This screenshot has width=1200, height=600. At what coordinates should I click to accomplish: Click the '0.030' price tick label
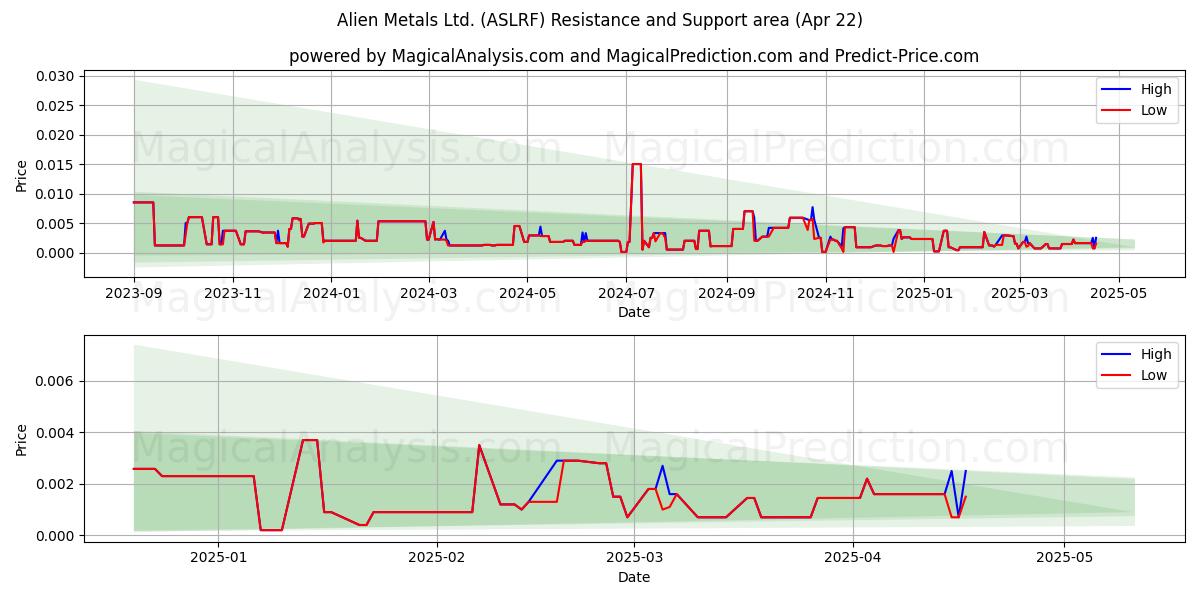54,76
